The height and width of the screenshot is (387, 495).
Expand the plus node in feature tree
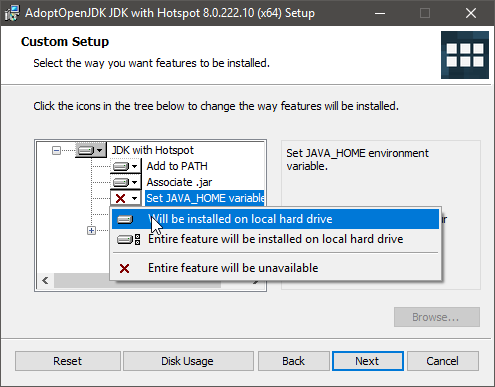click(91, 230)
